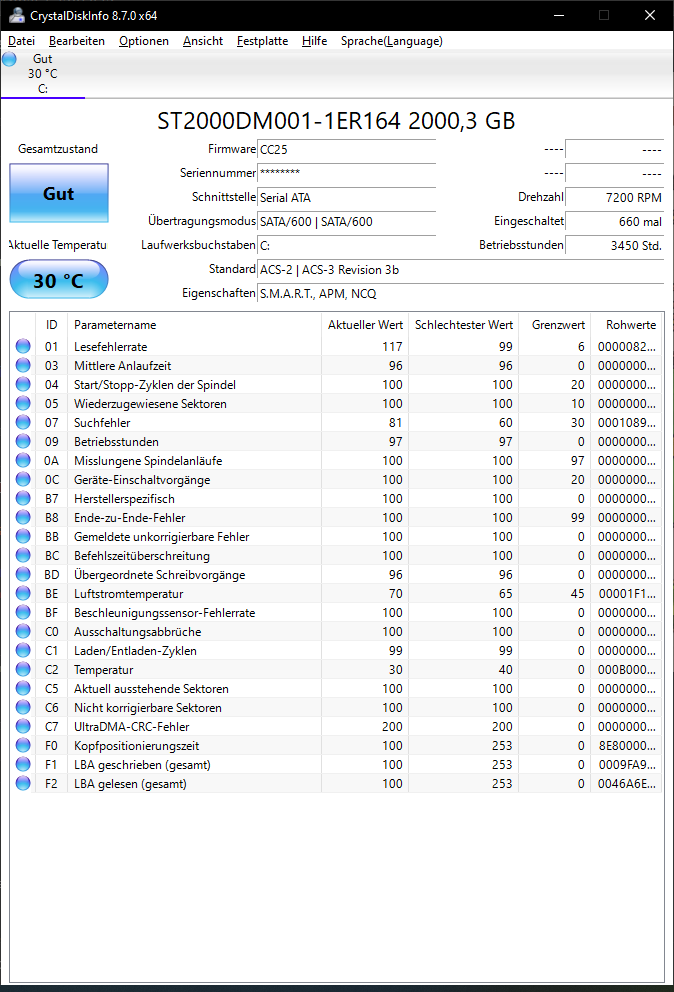Click the Schlechtester Wert column header
674x992 pixels.
point(464,325)
